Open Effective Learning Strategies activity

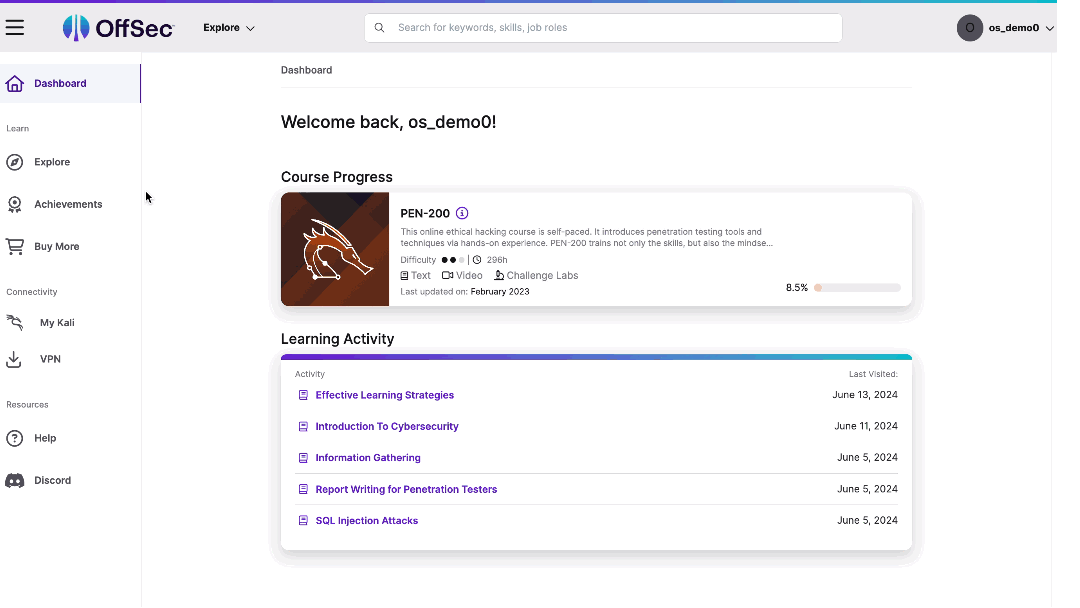[384, 395]
